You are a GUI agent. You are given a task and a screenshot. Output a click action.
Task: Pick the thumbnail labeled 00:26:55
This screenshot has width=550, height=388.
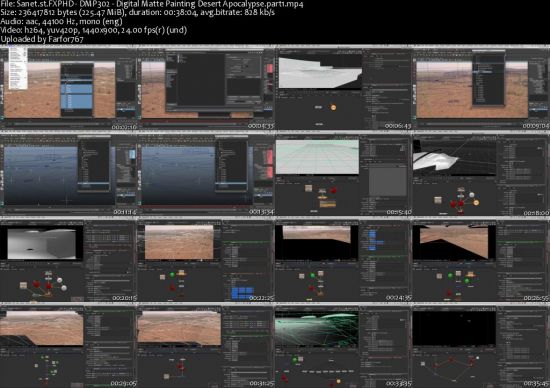point(481,260)
